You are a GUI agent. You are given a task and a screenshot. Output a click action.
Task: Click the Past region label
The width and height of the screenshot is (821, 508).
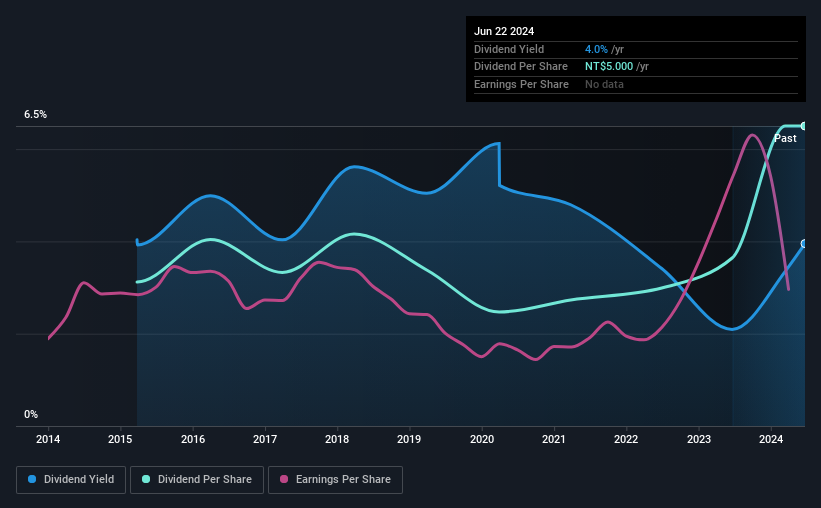785,138
